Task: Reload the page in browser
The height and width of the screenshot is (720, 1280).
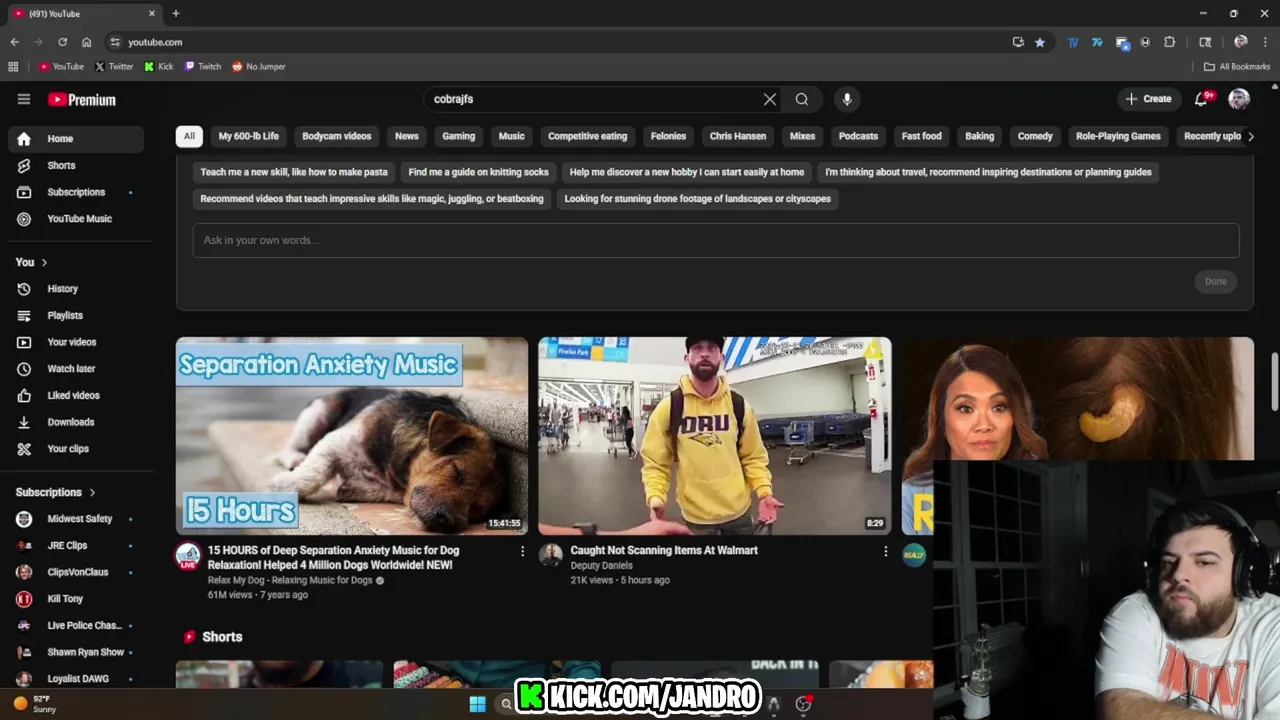Action: [x=62, y=42]
